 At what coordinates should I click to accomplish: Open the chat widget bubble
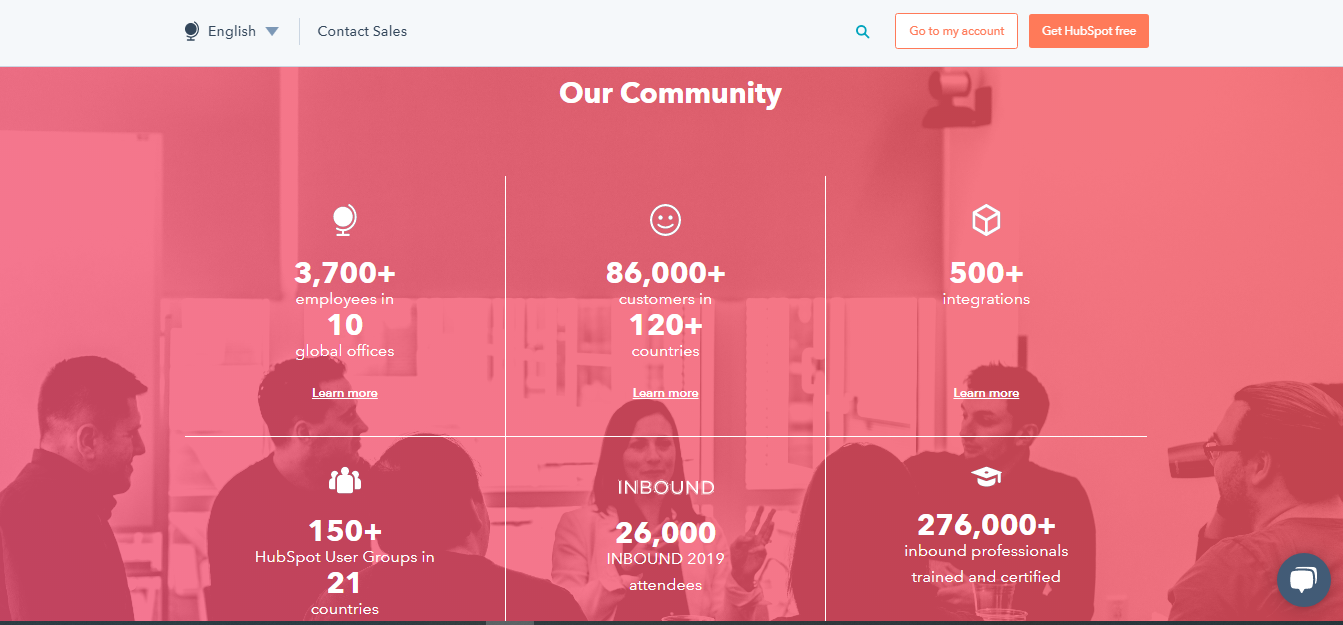click(x=1304, y=580)
